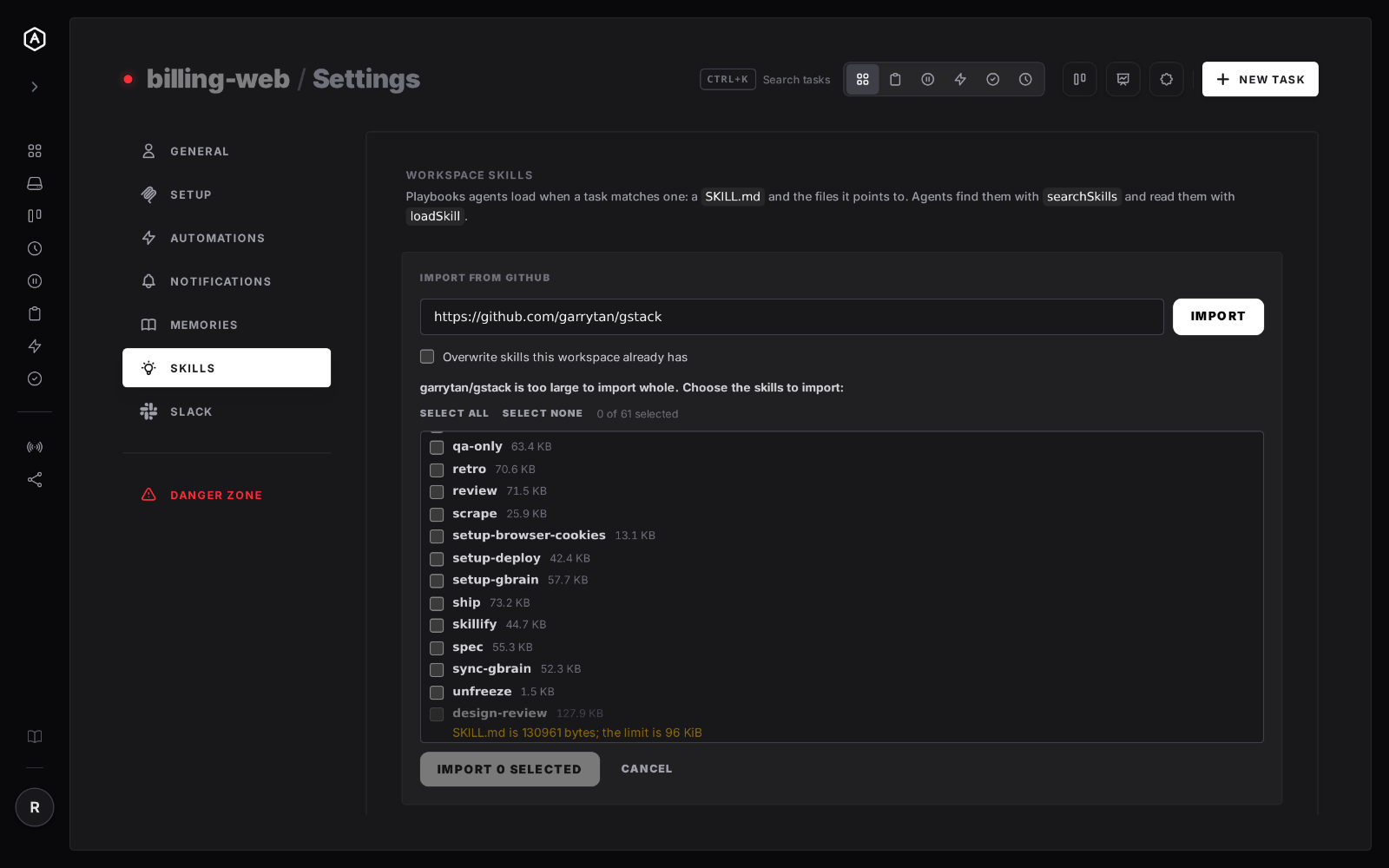
Task: Select the check-circle filter in the header toolbar
Action: pyautogui.click(x=993, y=79)
